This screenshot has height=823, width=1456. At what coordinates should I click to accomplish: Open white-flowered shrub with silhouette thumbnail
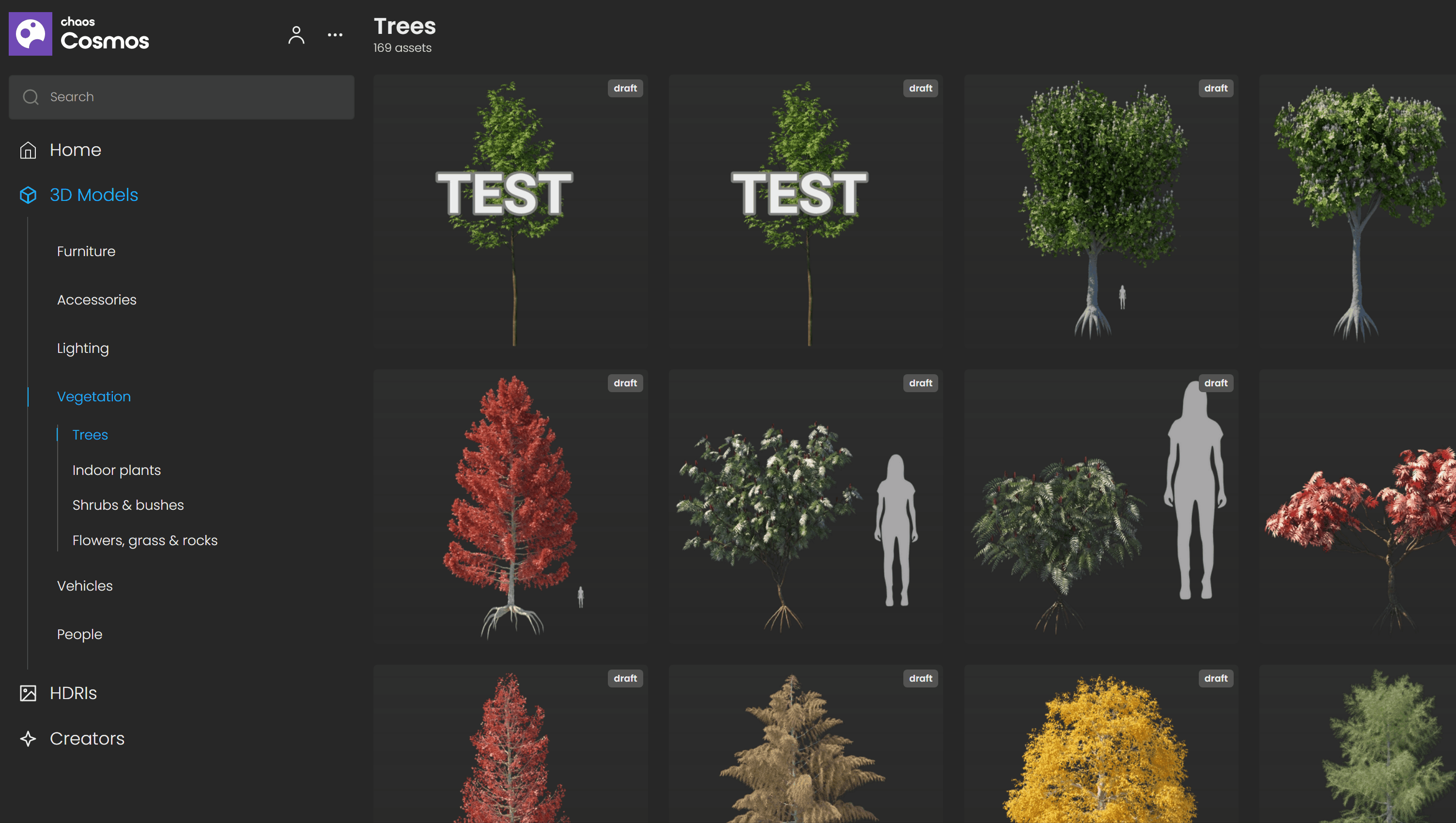pos(806,507)
